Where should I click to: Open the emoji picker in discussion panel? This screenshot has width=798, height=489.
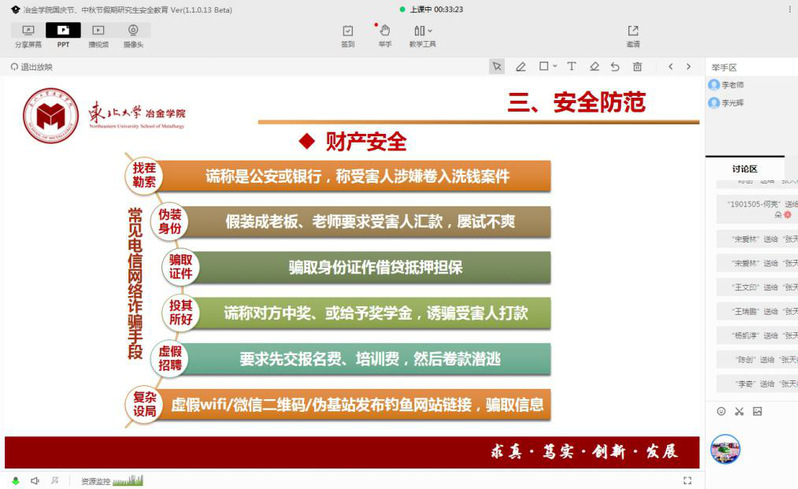click(x=721, y=411)
